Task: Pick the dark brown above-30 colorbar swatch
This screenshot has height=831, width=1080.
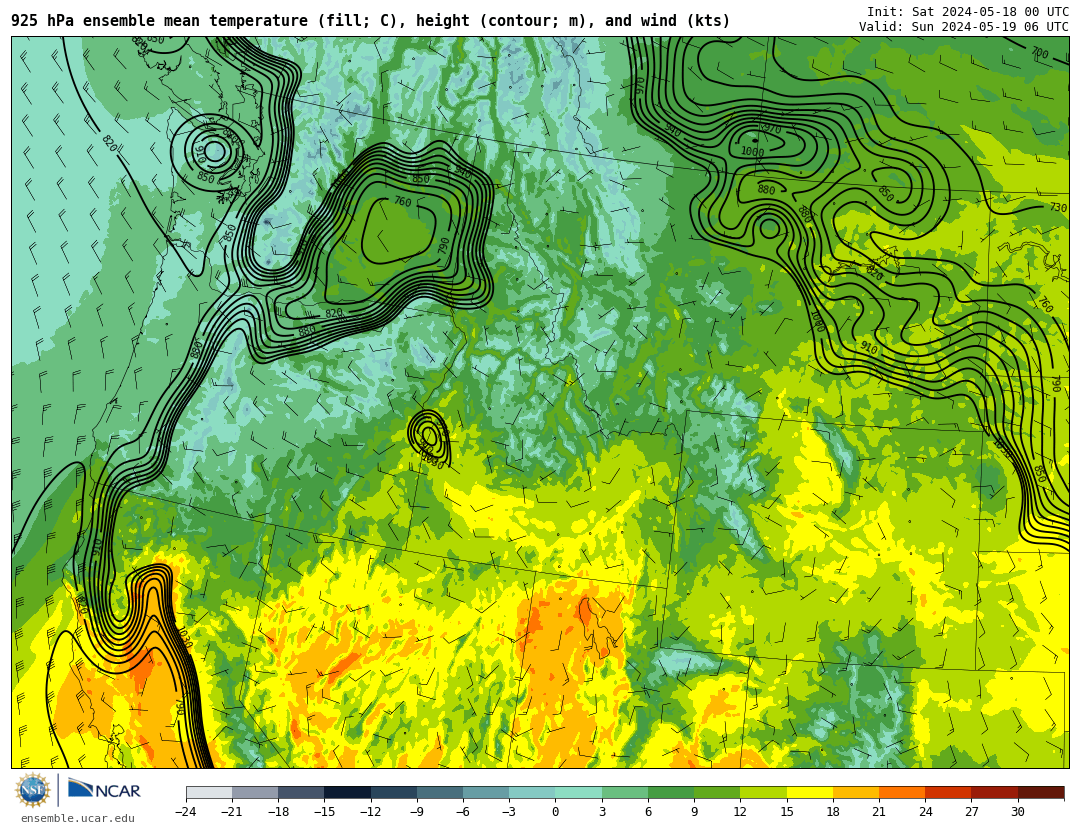Action: [1040, 792]
